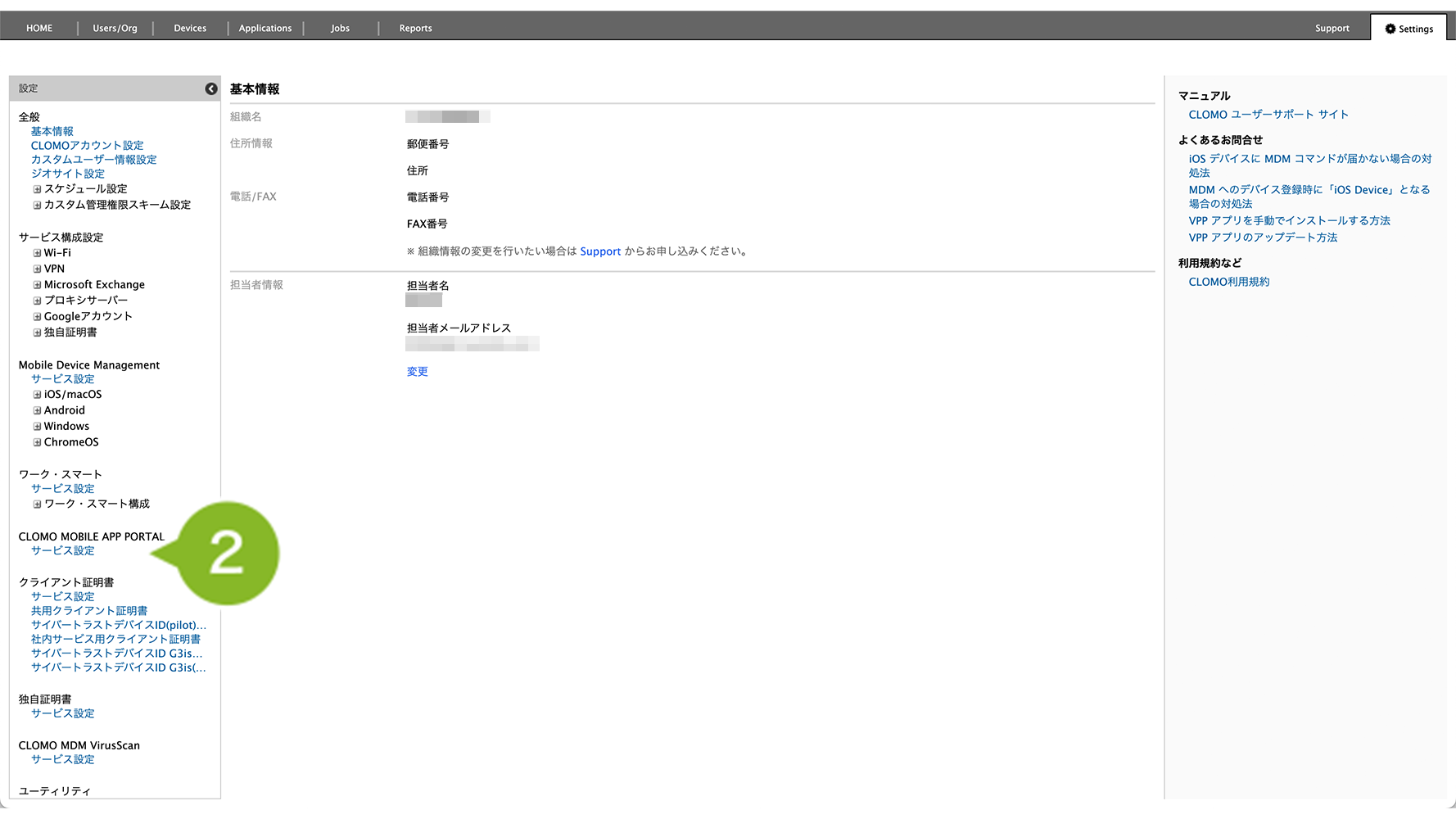The width and height of the screenshot is (1456, 819).
Task: Expand the Googleアカウント node
Action: [37, 317]
